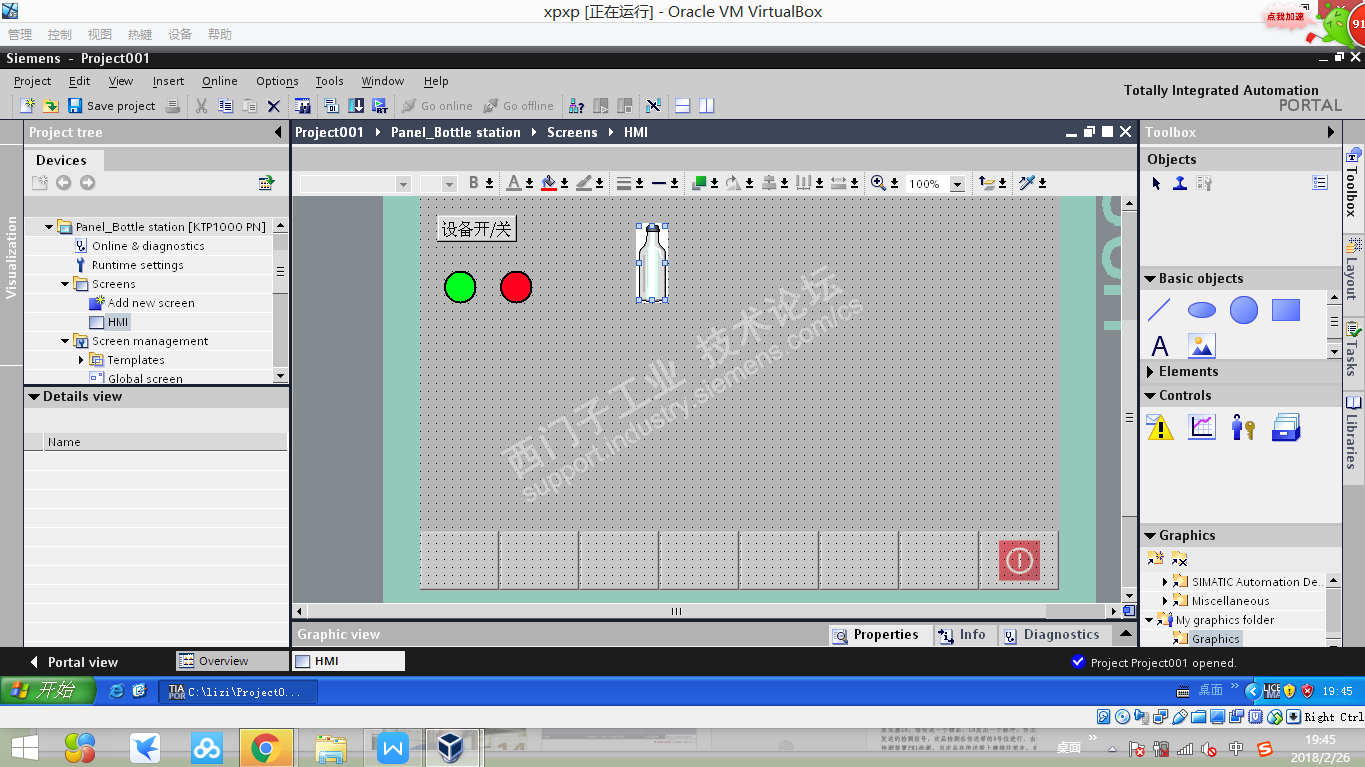This screenshot has height=767, width=1365.
Task: Select the Rectangle basic object
Action: [1286, 310]
